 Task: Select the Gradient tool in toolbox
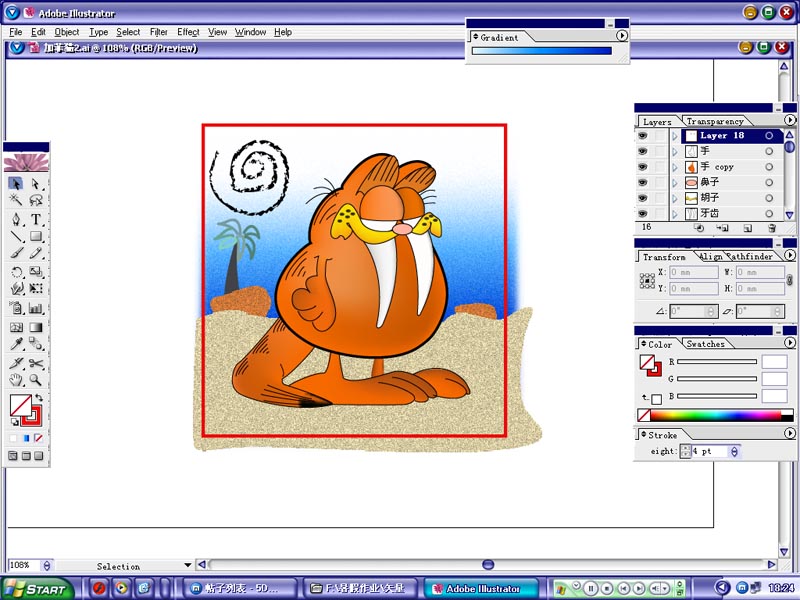click(x=35, y=327)
